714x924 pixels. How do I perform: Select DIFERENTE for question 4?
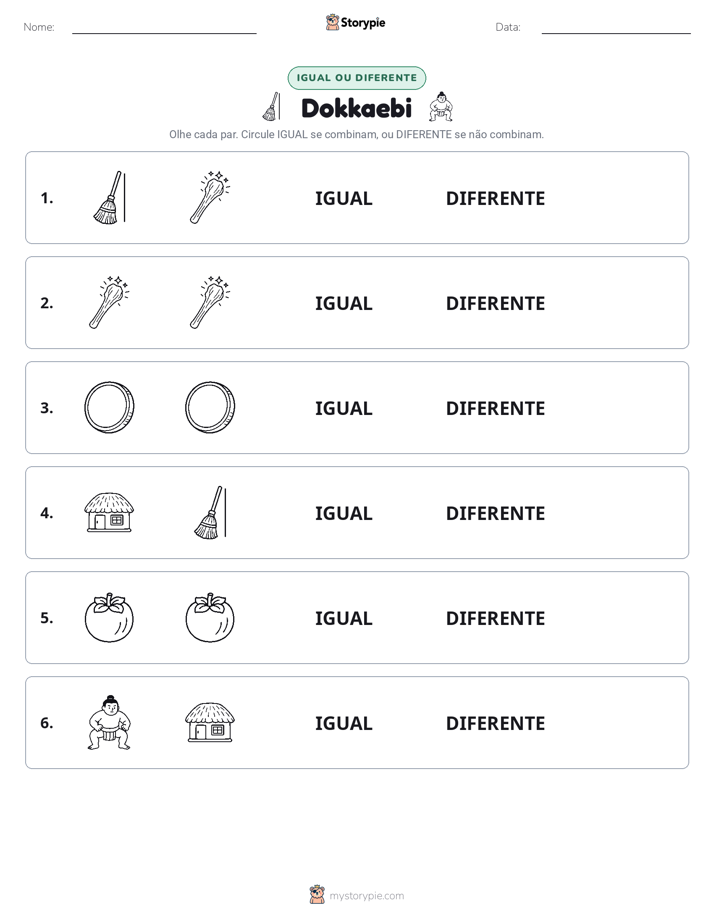point(495,513)
